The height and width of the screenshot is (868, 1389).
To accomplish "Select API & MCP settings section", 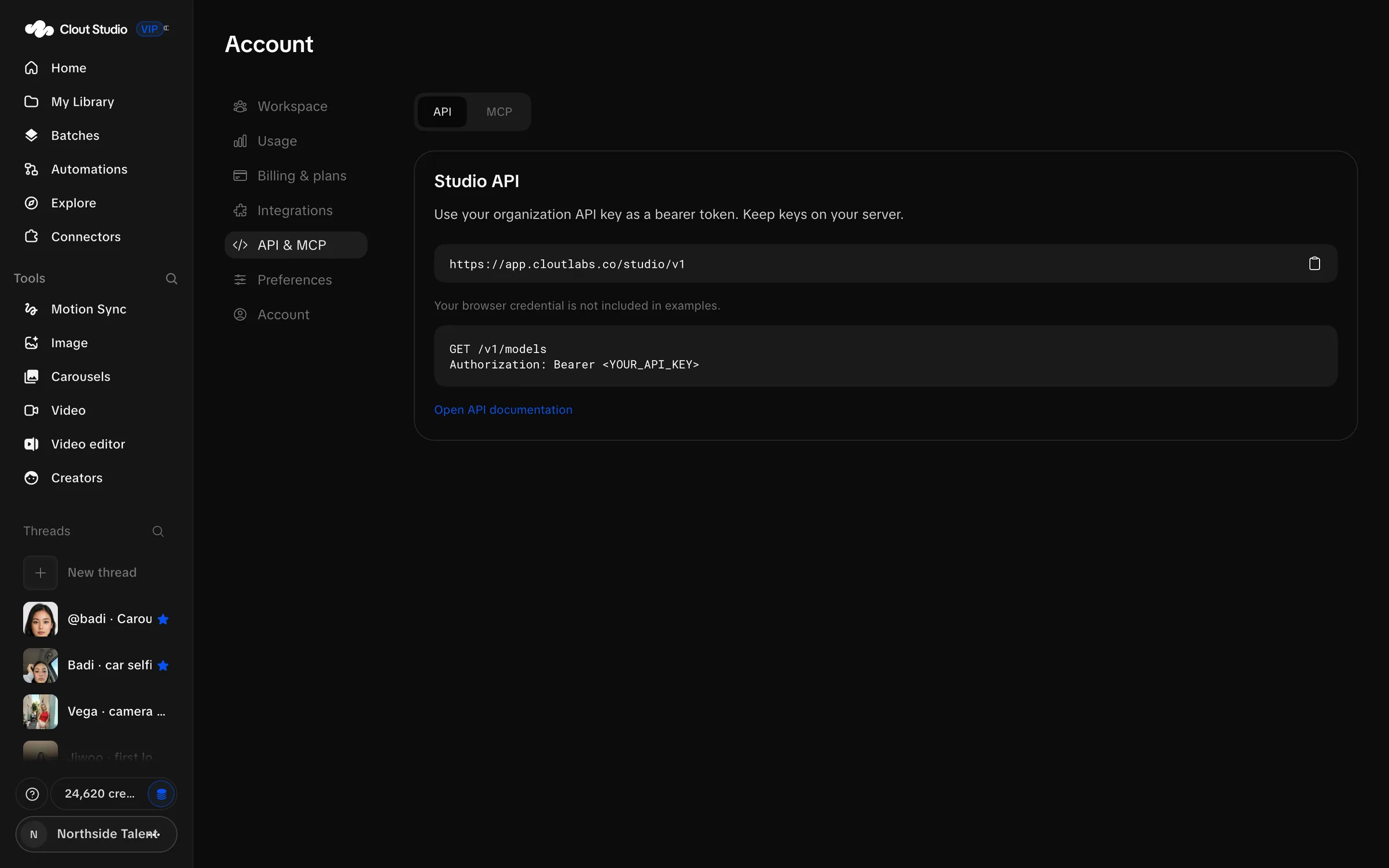I will coord(296,245).
